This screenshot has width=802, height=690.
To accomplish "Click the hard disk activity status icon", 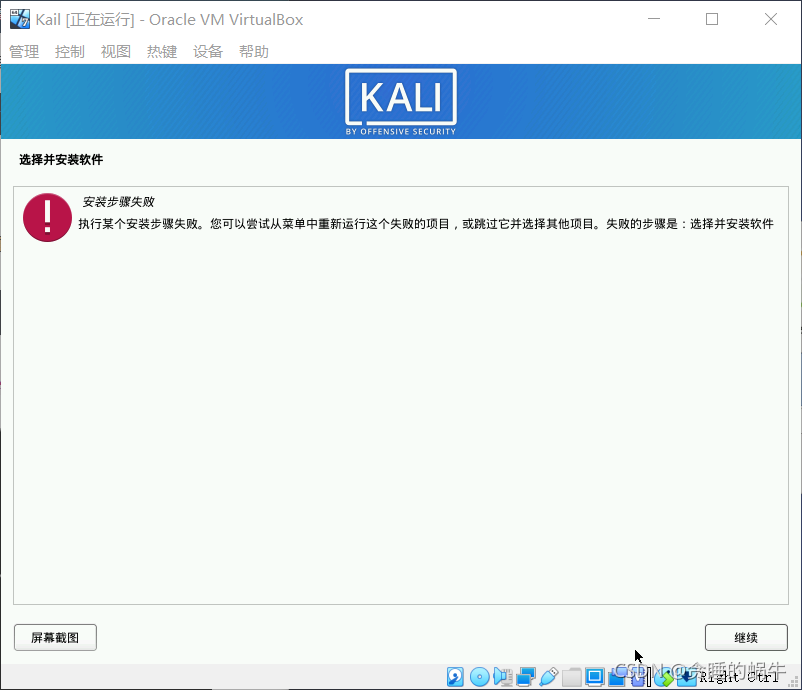I will 455,677.
